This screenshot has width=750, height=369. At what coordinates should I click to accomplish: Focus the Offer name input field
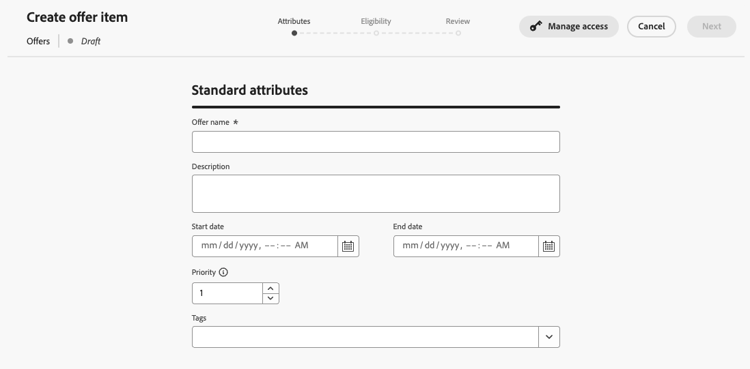(x=376, y=142)
